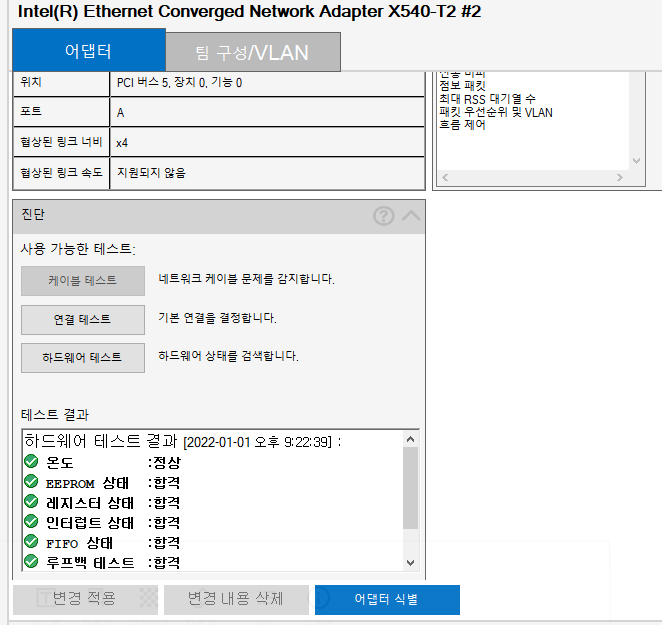
Task: Click the adapter title X540-T2 #2
Action: click(x=250, y=11)
